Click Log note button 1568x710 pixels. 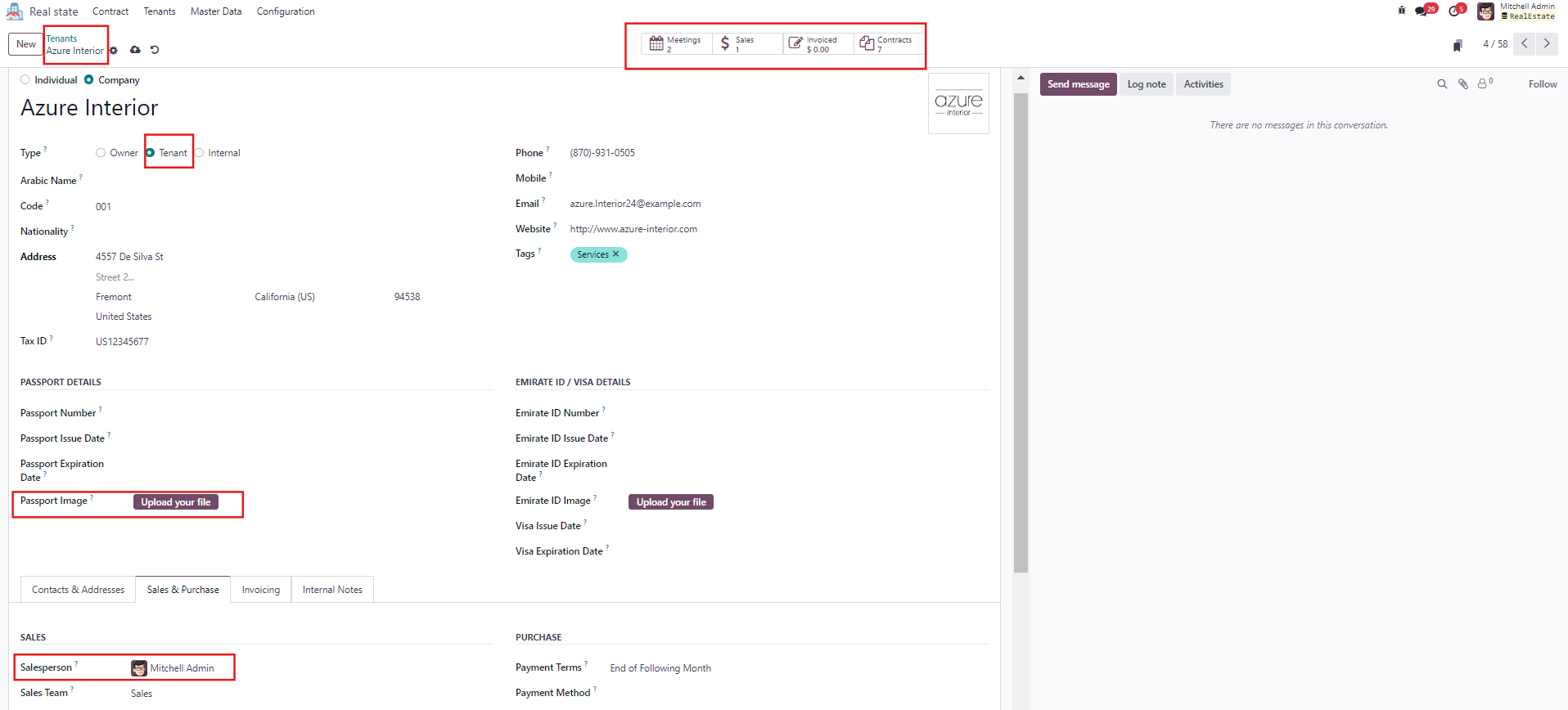pyautogui.click(x=1147, y=84)
